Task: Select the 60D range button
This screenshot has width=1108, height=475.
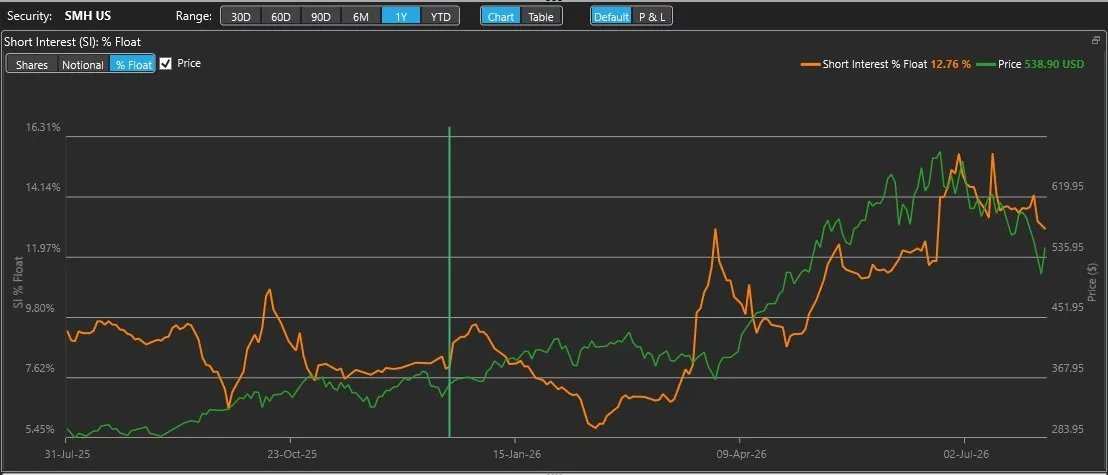Action: (281, 16)
